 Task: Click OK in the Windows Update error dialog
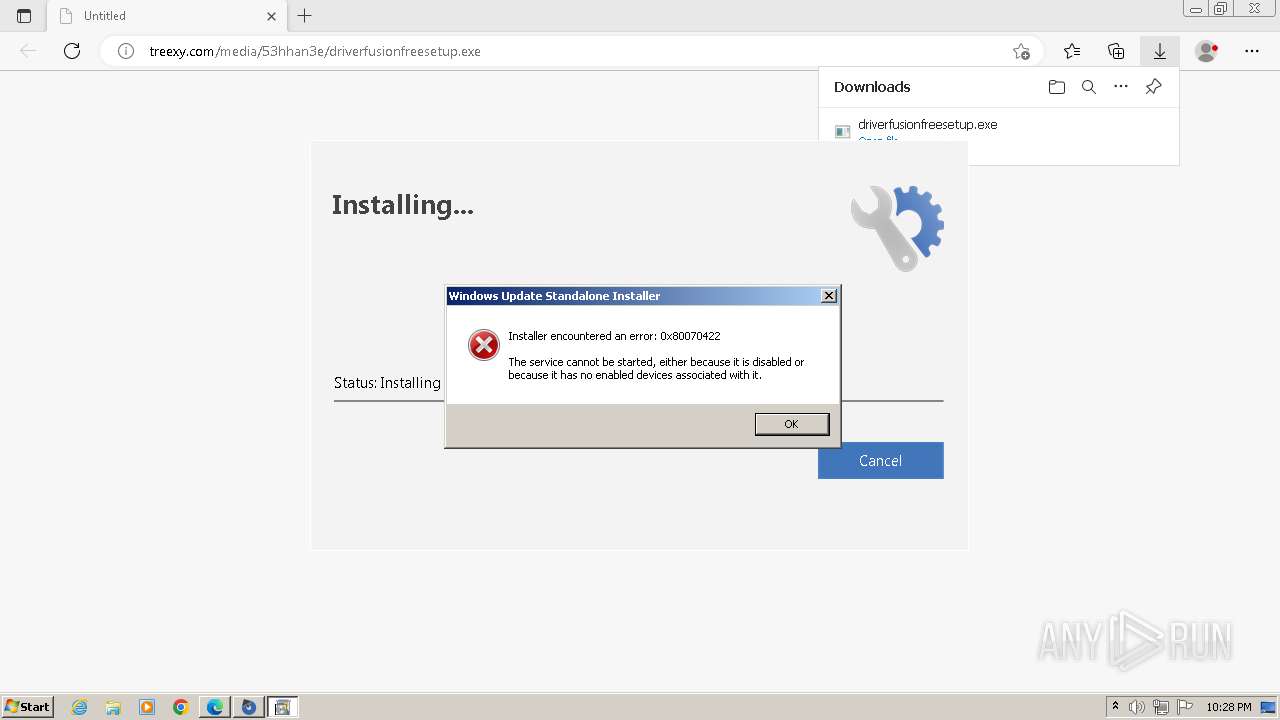(x=791, y=424)
